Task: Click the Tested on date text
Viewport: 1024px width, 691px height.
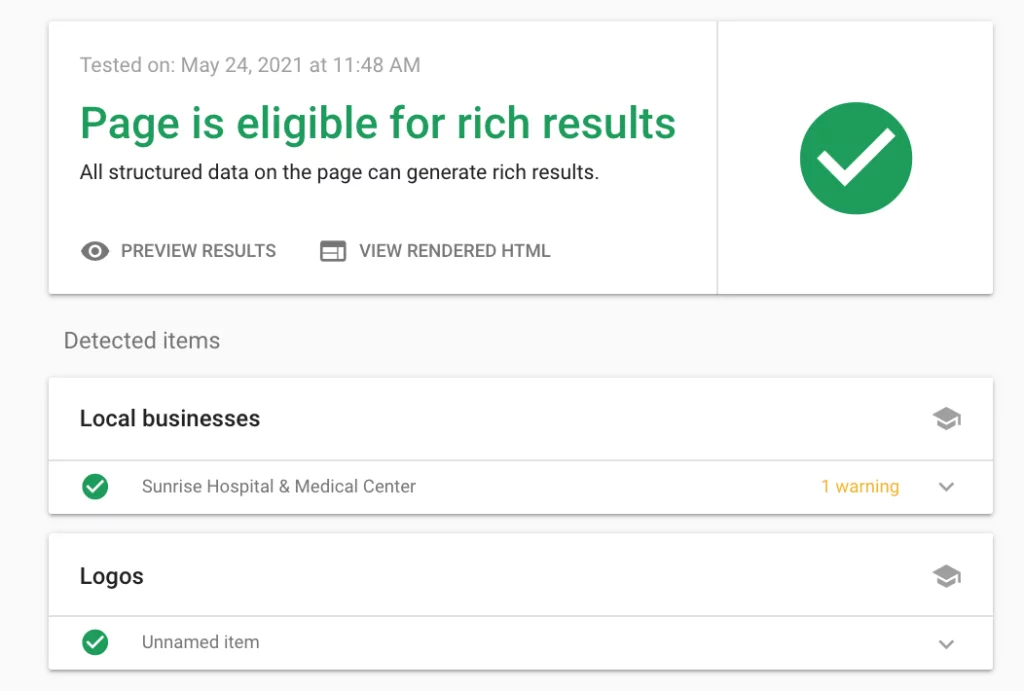Action: pyautogui.click(x=250, y=66)
